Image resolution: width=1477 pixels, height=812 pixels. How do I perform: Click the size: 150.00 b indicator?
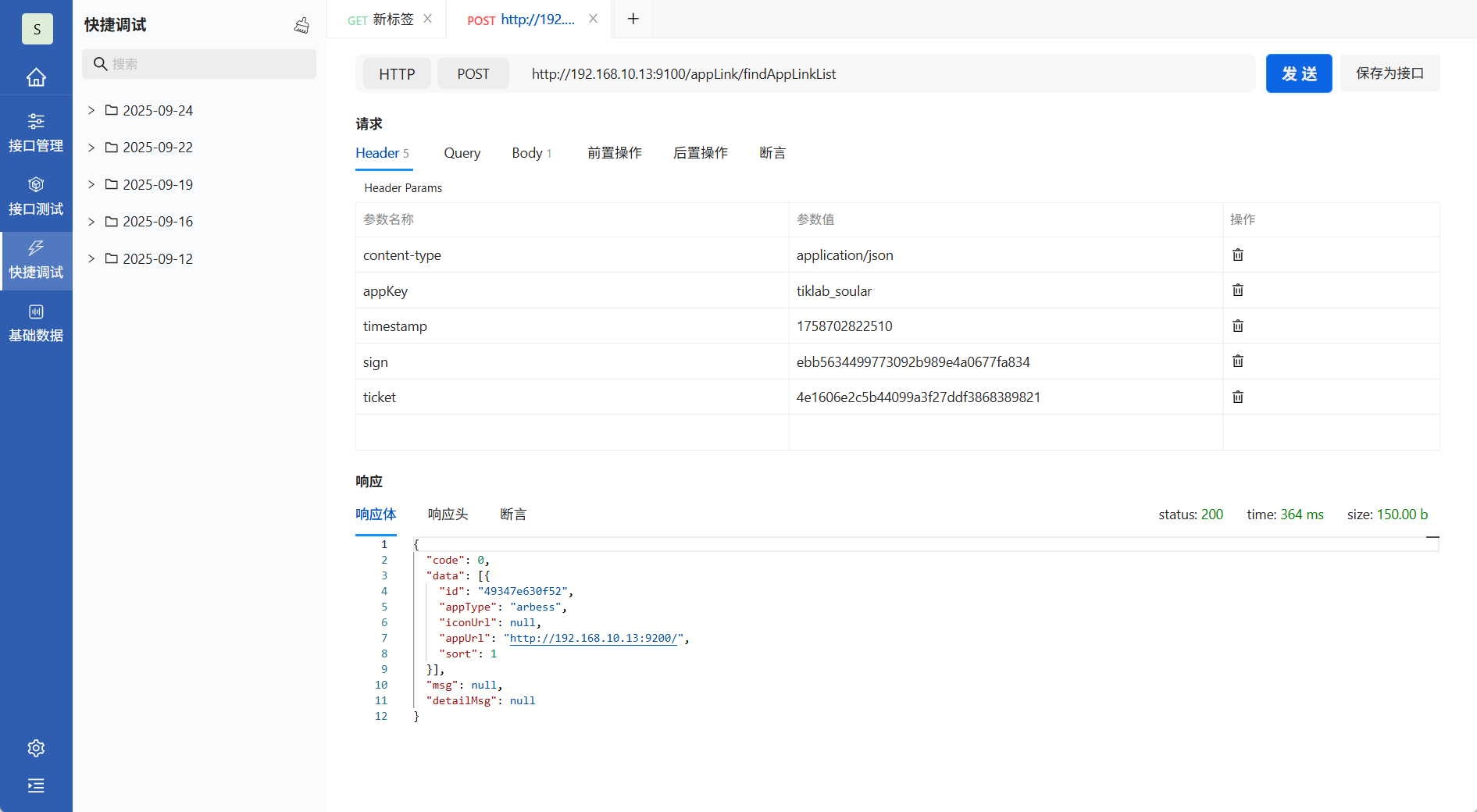(x=1387, y=515)
